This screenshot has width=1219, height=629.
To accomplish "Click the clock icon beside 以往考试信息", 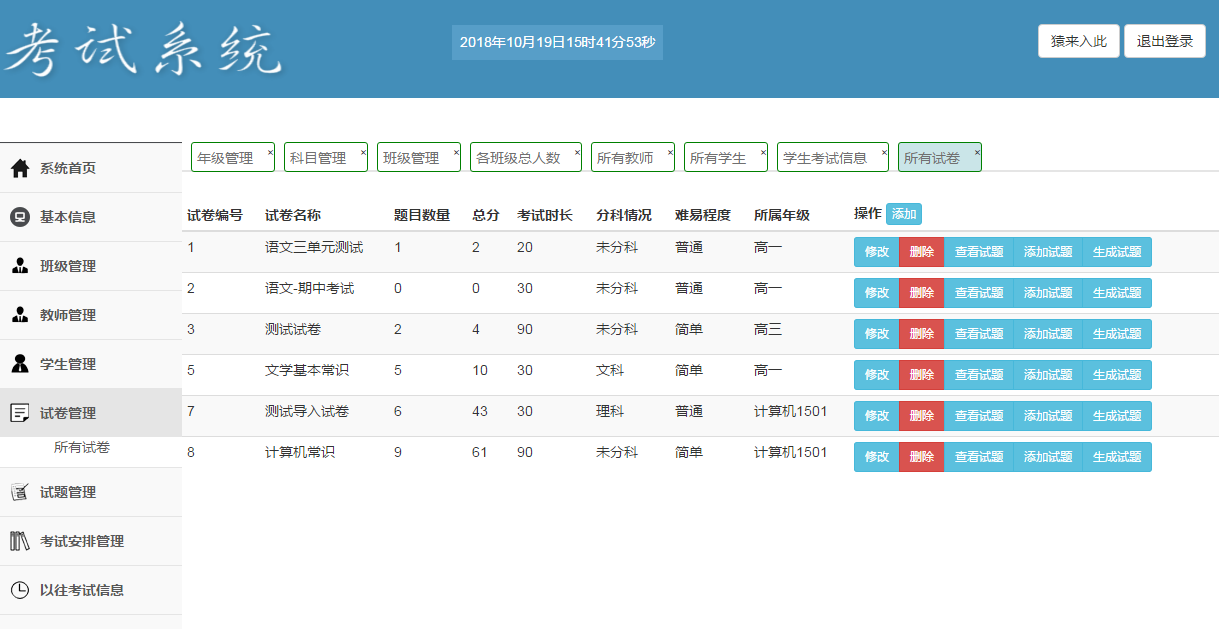I will pyautogui.click(x=18, y=590).
